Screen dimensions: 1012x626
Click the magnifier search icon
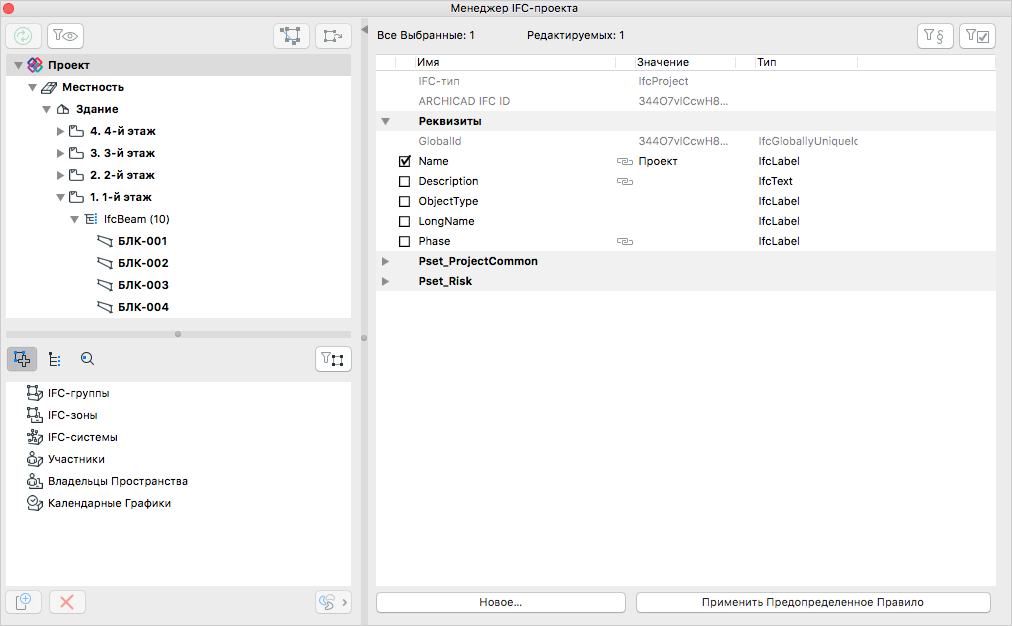click(87, 359)
